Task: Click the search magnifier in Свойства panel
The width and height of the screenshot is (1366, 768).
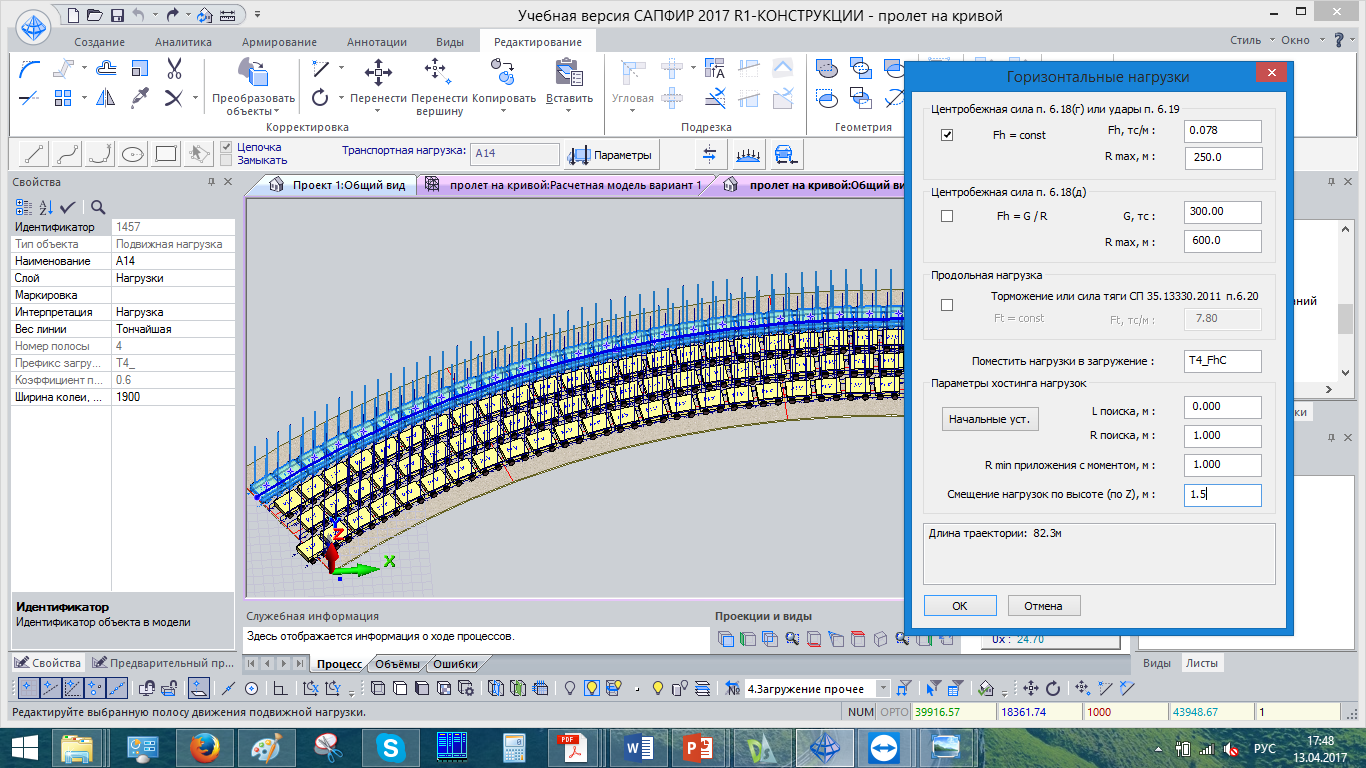Action: [x=98, y=207]
